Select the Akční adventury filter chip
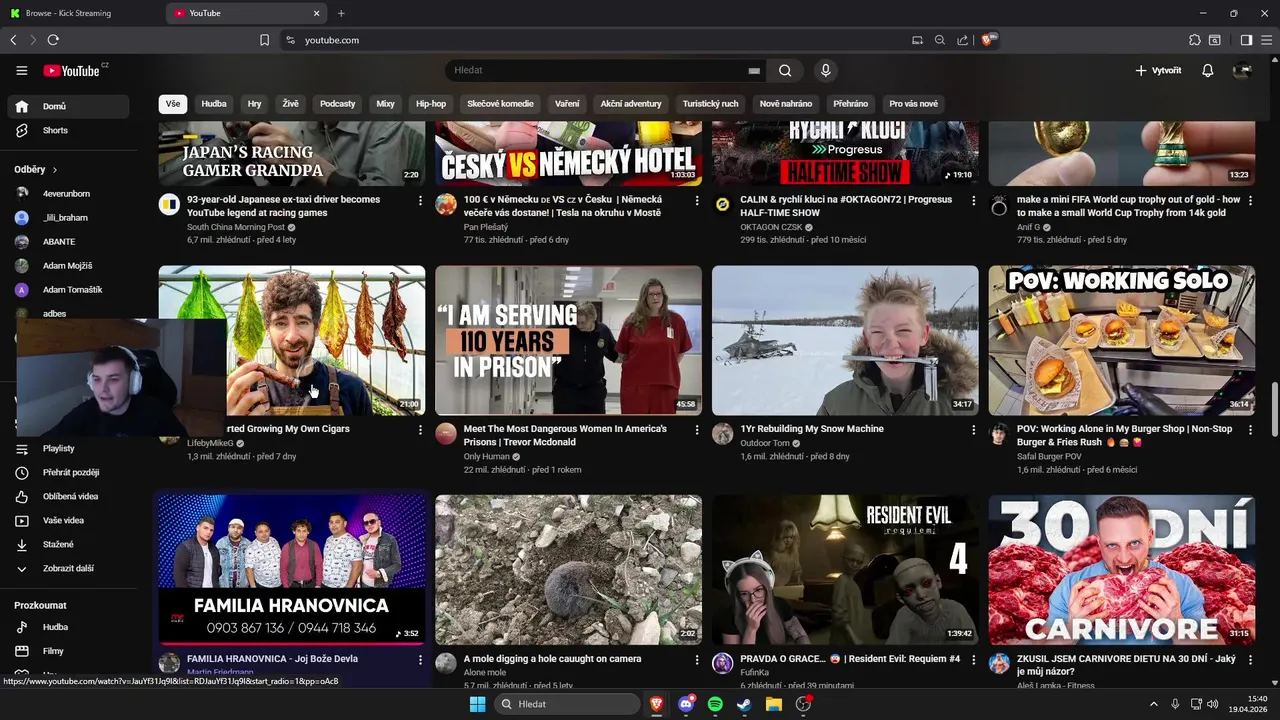The image size is (1280, 720). pos(631,104)
